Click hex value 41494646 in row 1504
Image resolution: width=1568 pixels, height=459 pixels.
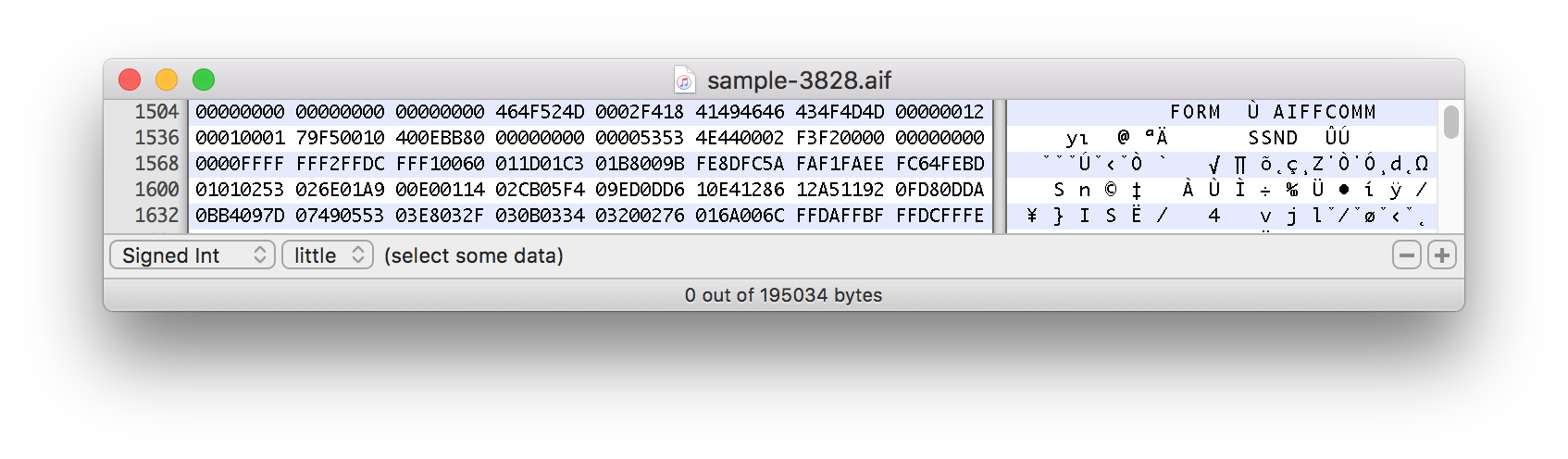click(x=740, y=112)
